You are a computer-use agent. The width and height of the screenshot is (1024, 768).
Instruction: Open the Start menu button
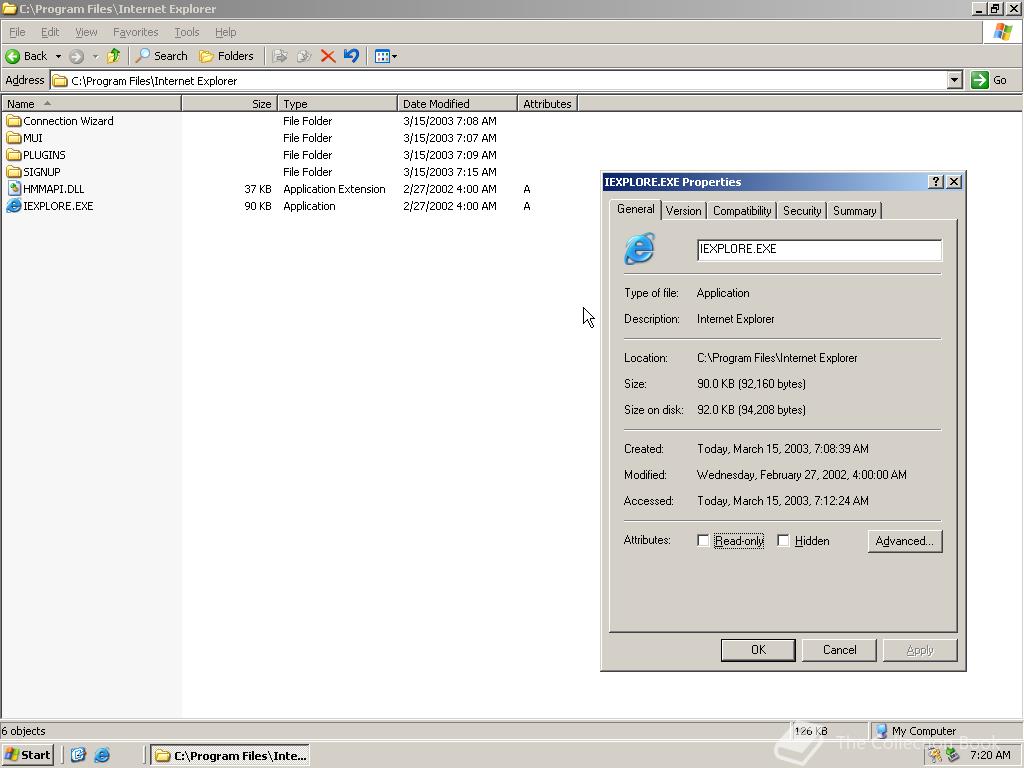click(27, 755)
